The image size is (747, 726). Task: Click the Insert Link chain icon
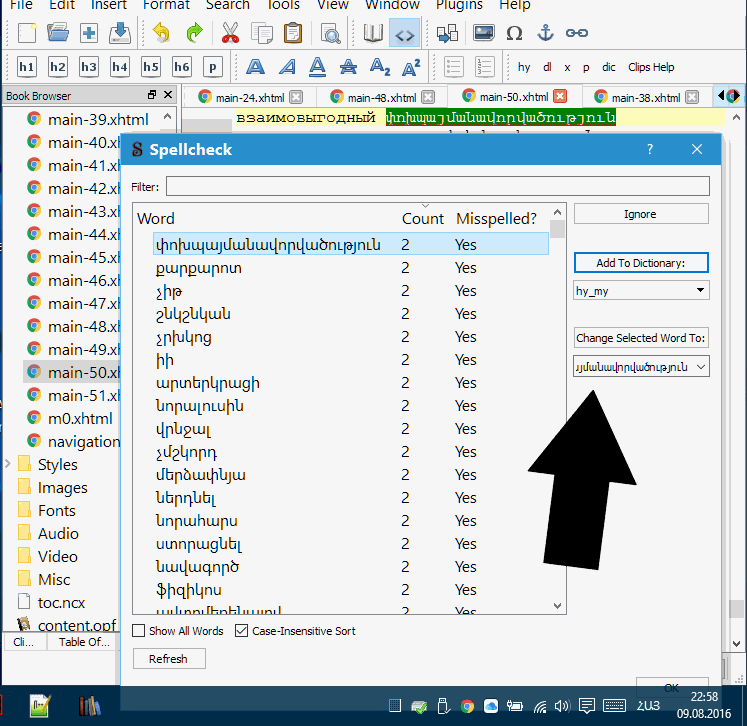pyautogui.click(x=576, y=33)
